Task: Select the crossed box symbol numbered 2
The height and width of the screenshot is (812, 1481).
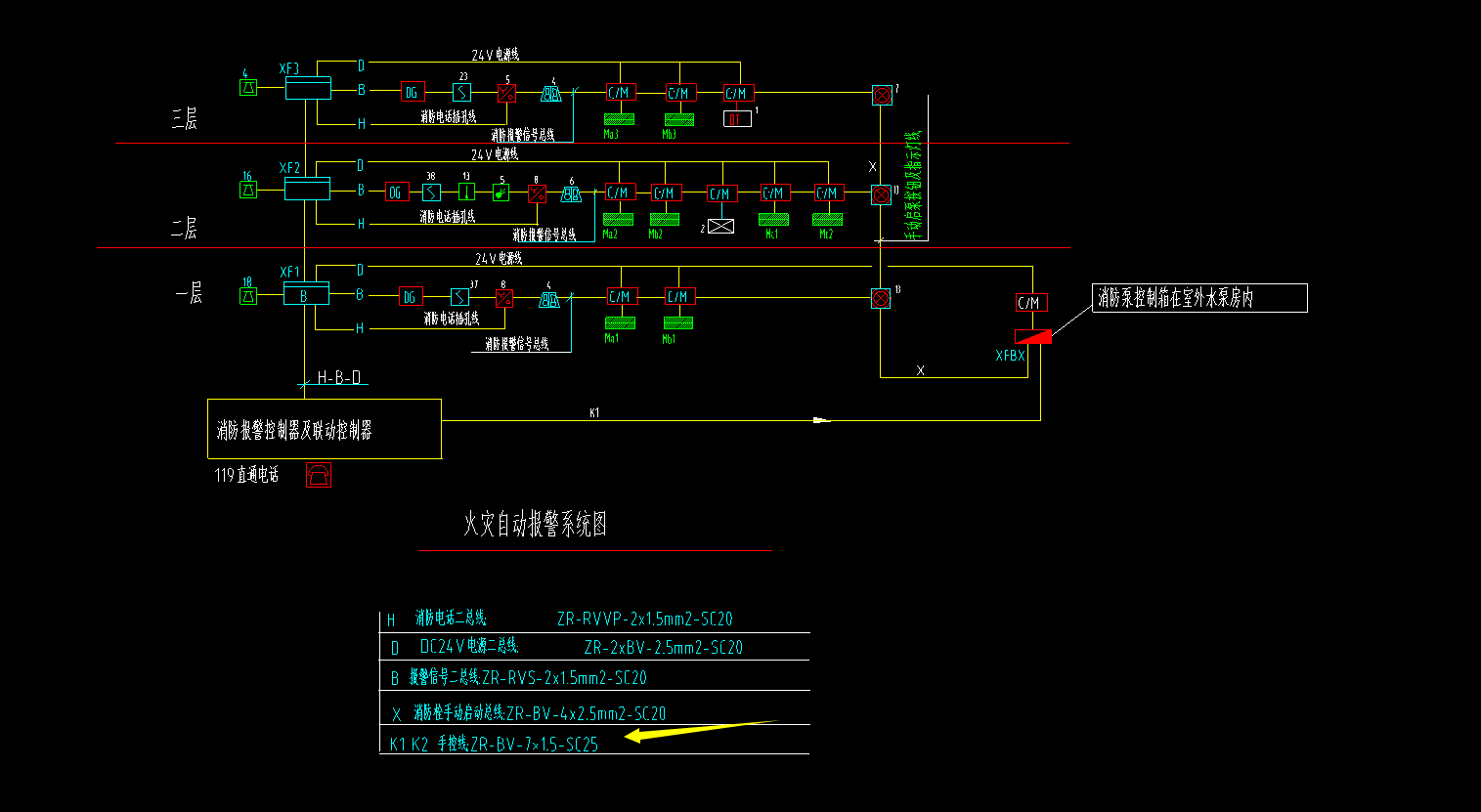Action: [720, 226]
